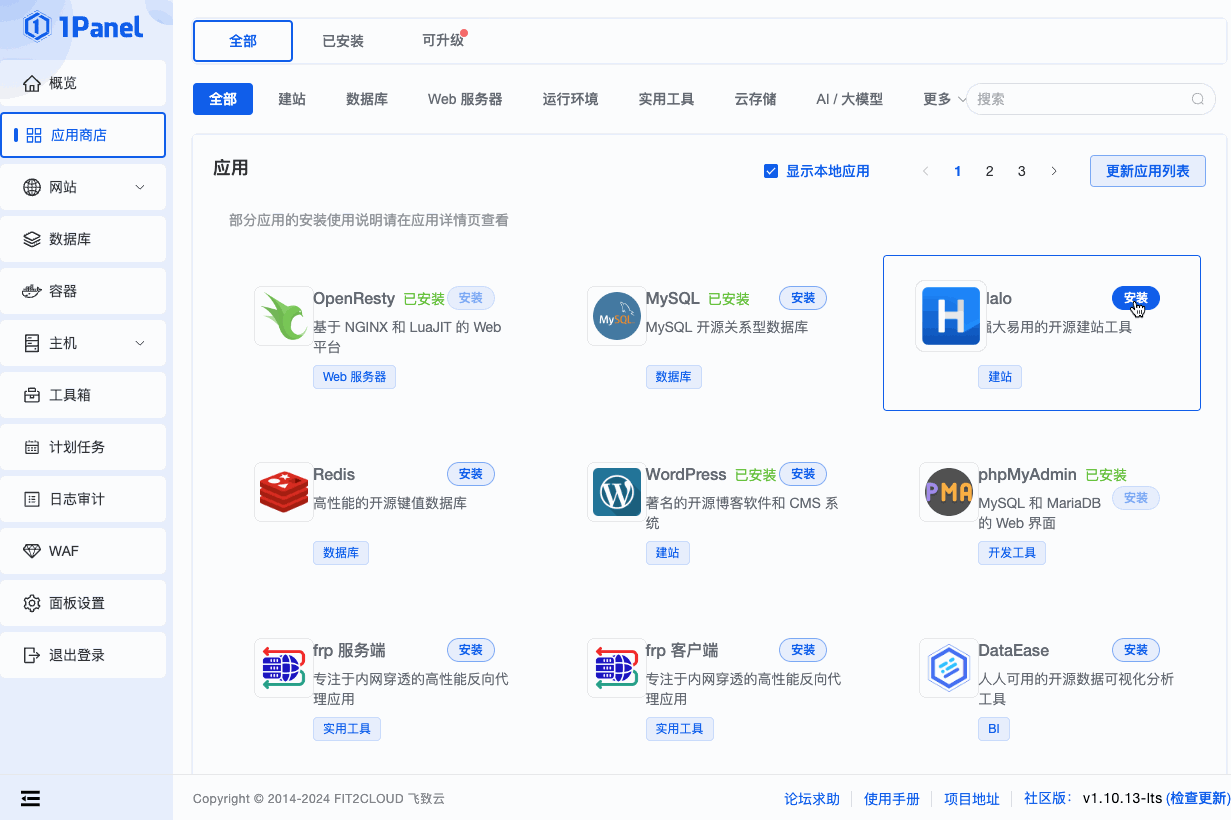Filter apps by AI / 大模型 category
The width and height of the screenshot is (1231, 820).
849,99
